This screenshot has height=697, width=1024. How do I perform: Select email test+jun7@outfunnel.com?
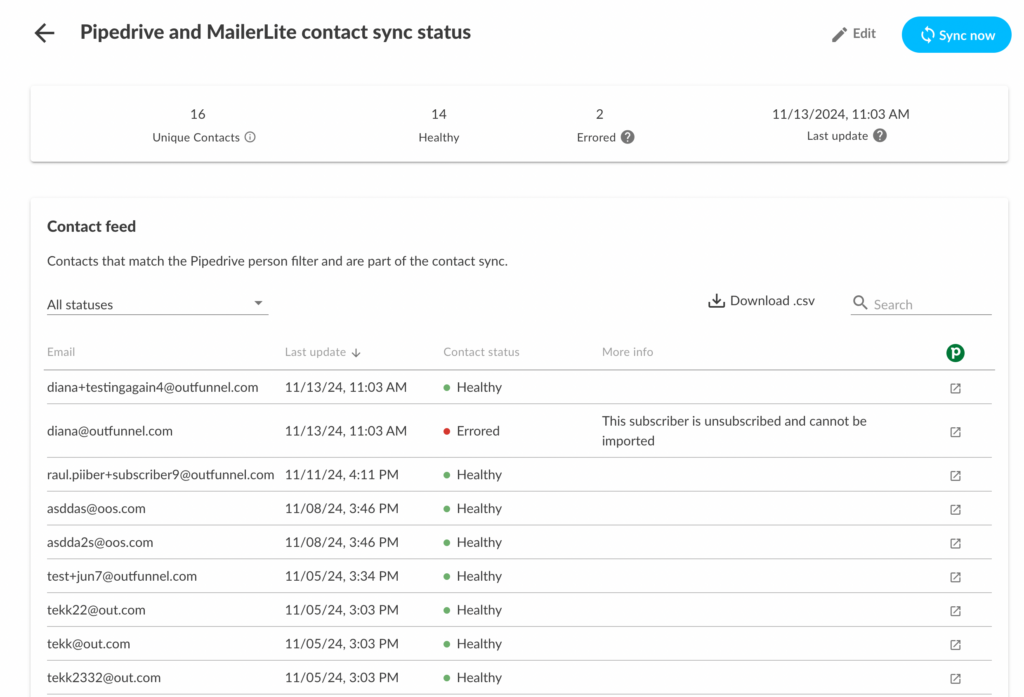[122, 576]
